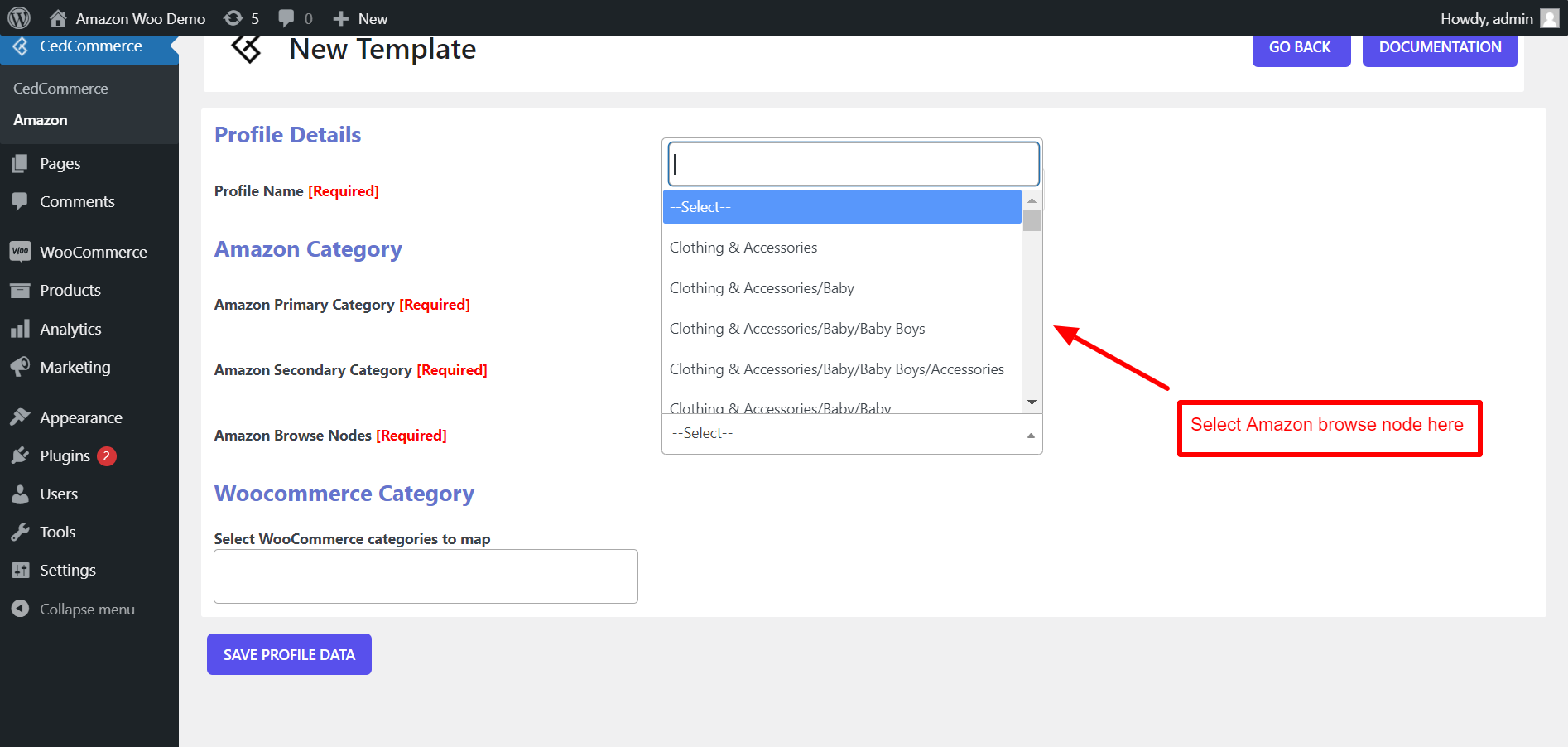Image resolution: width=1568 pixels, height=747 pixels.
Task: Click the plus New icon in admin bar
Action: [x=341, y=18]
